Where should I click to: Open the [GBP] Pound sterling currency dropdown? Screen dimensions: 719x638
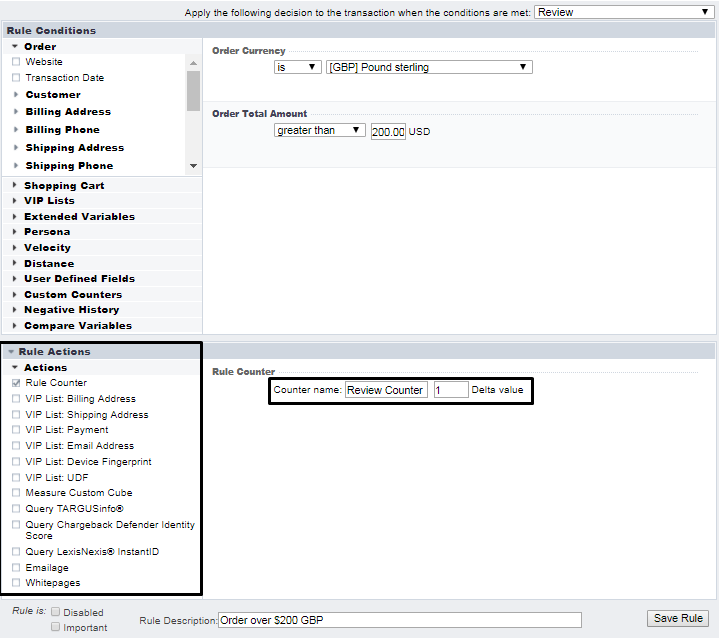click(x=429, y=67)
